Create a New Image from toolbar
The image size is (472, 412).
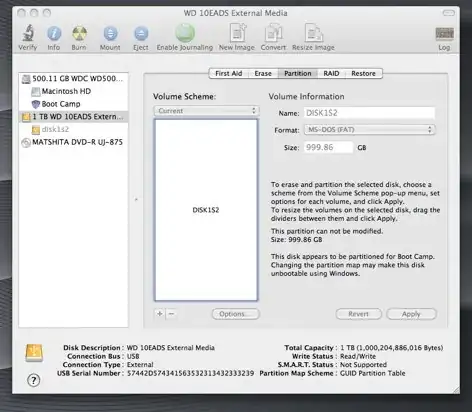pos(237,33)
